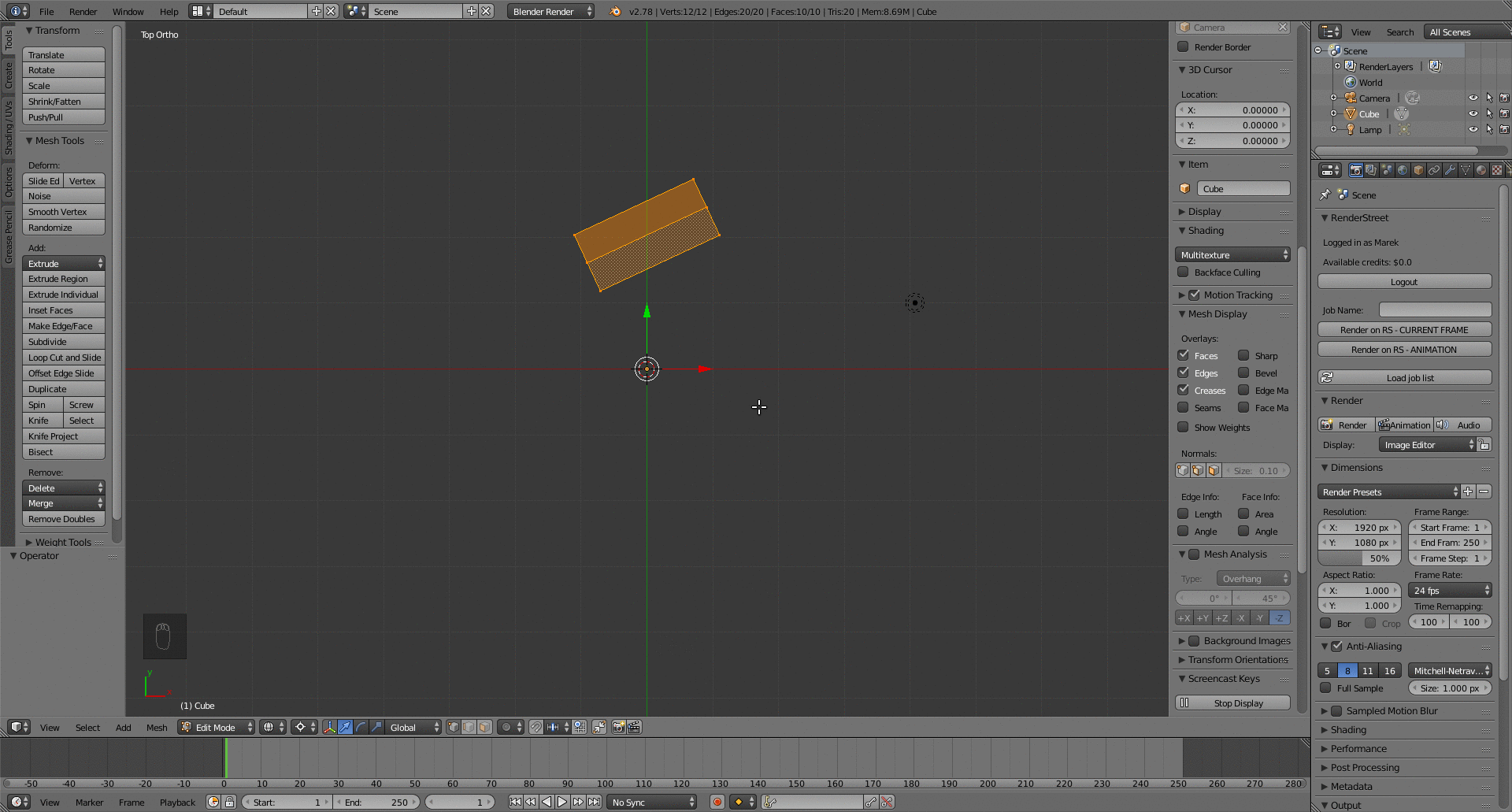Image resolution: width=1512 pixels, height=812 pixels.
Task: Open the 24 fps frame rate dropdown
Action: coord(1449,590)
